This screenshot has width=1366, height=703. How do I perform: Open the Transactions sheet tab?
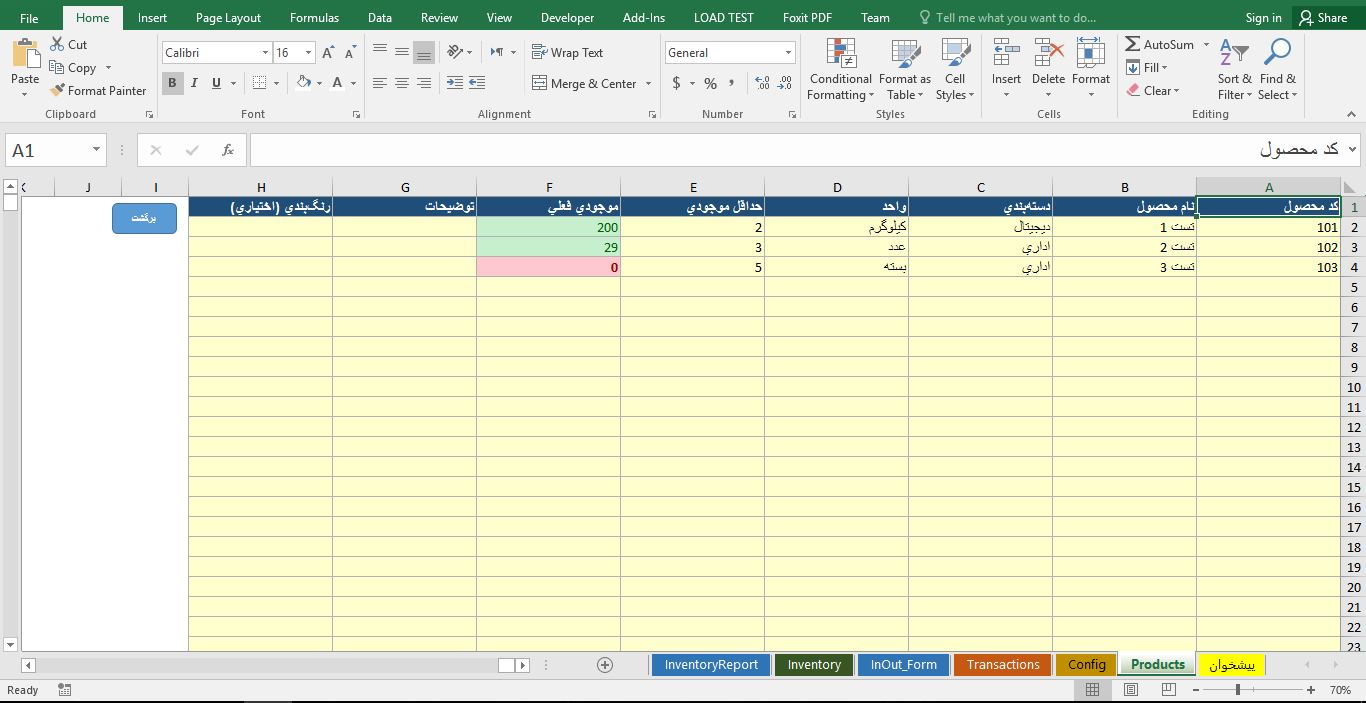(1003, 665)
